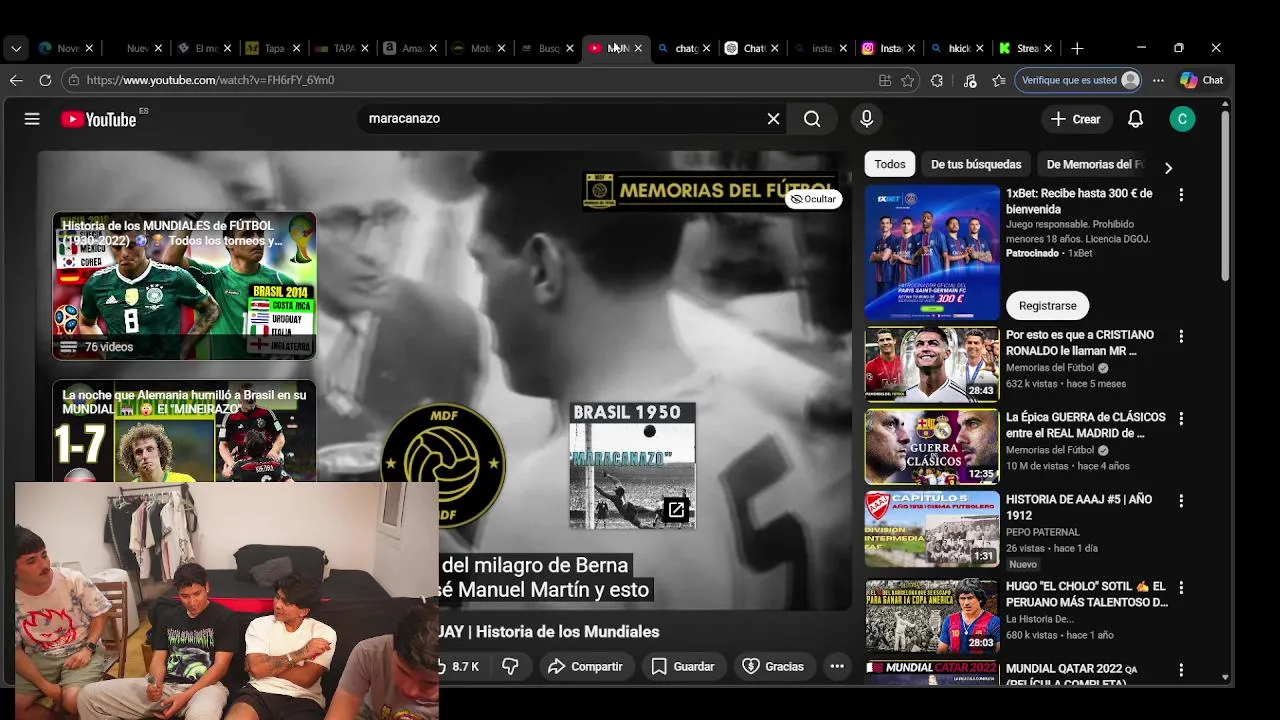Open browser extensions puzzle icon
1280x720 pixels.
point(937,80)
